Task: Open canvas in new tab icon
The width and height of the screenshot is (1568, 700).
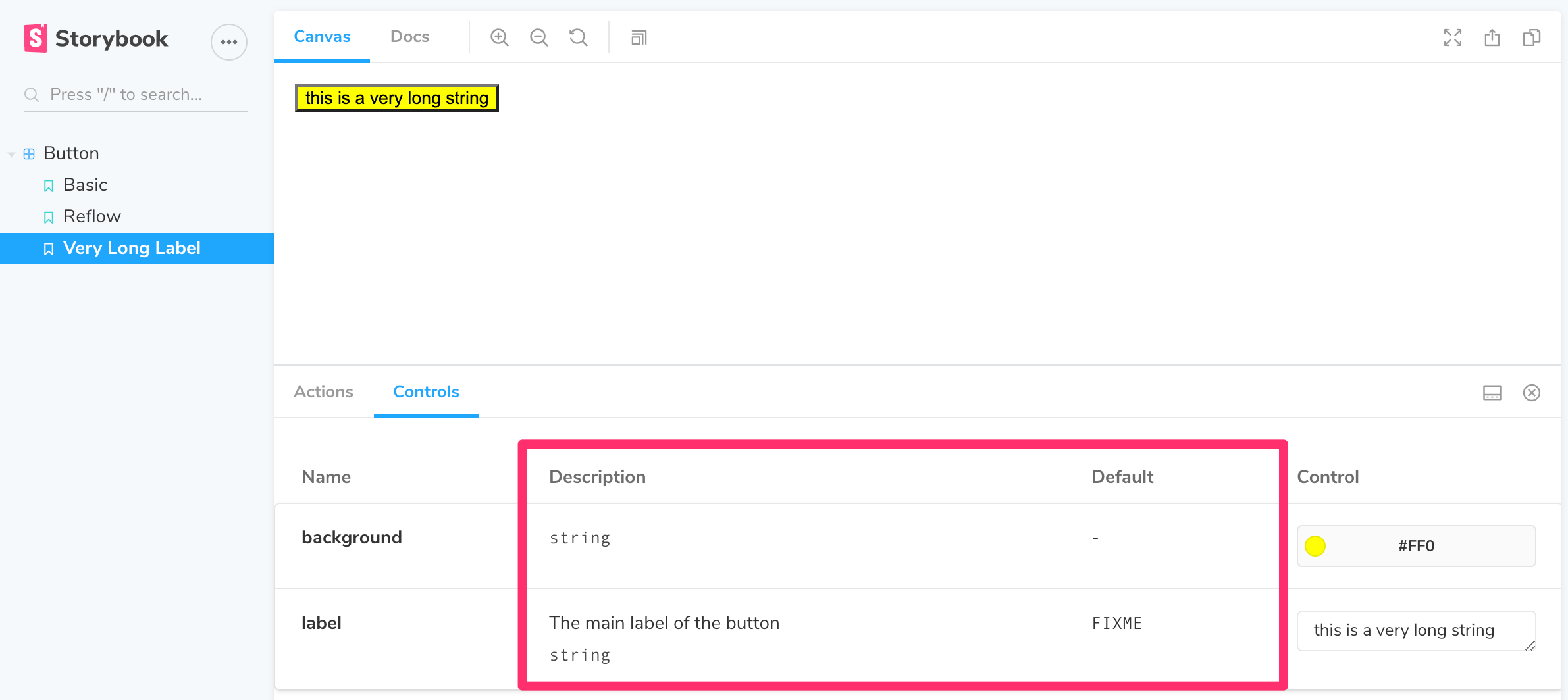Action: coord(1492,37)
